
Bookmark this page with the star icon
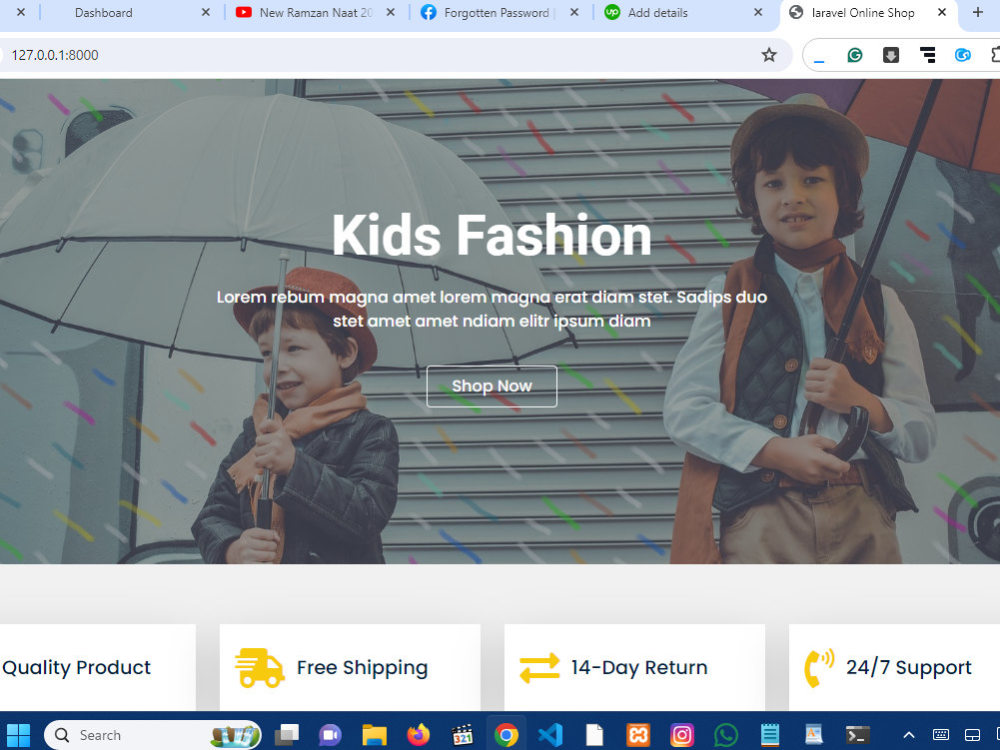[769, 55]
